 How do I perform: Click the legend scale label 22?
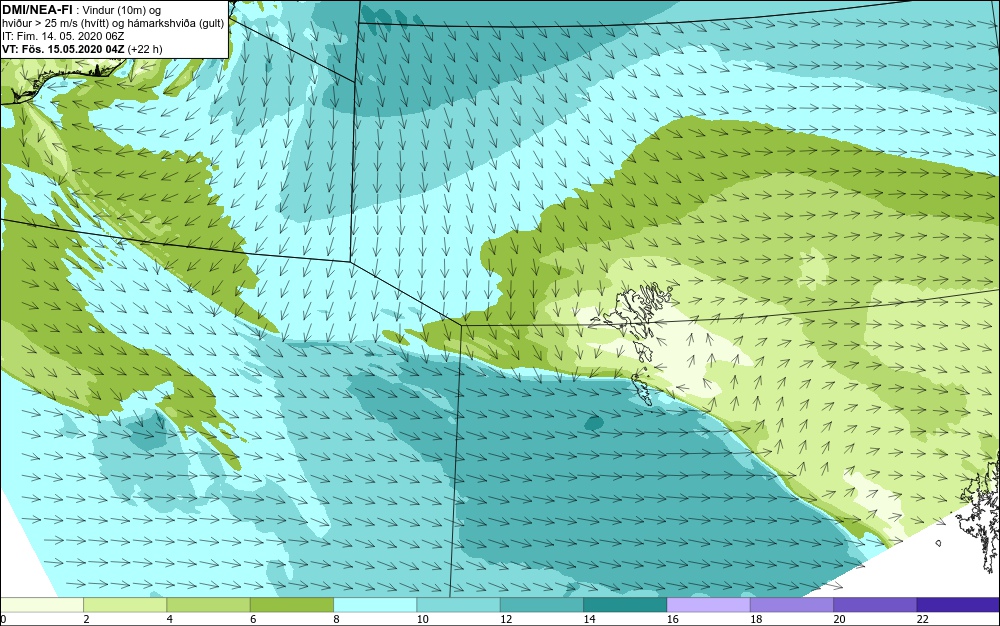click(922, 619)
